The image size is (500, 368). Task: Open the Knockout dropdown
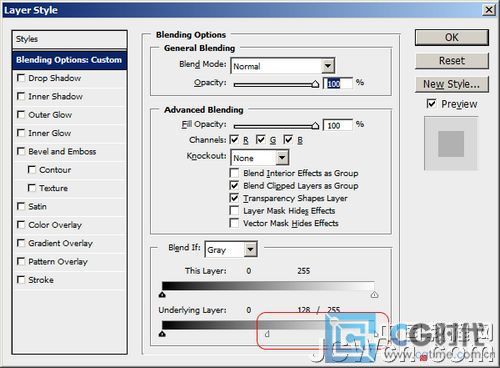coord(260,158)
